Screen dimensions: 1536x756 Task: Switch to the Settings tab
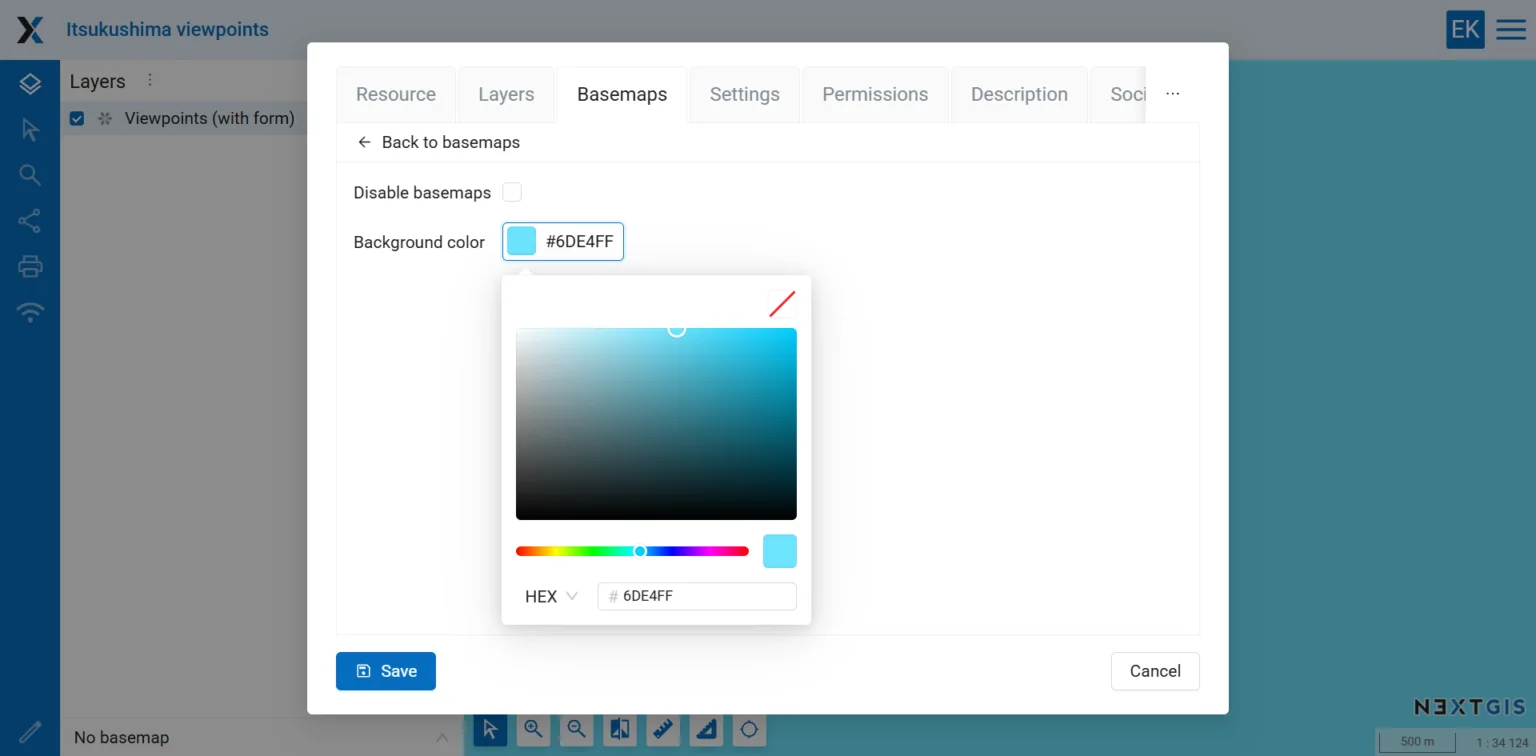[745, 94]
